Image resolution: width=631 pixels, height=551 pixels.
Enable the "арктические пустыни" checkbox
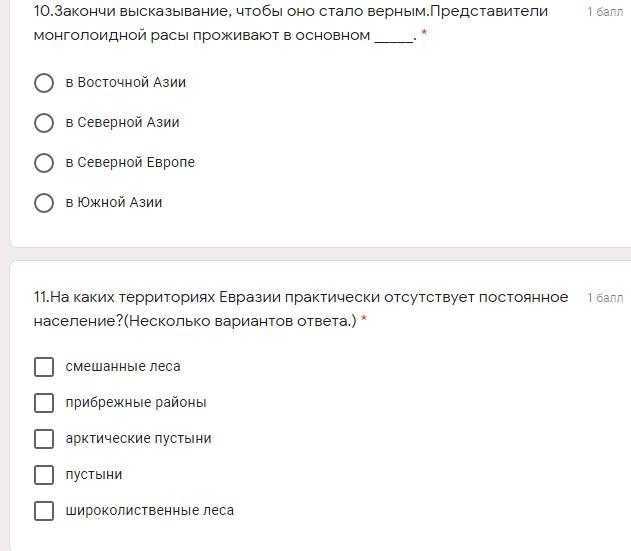44,439
